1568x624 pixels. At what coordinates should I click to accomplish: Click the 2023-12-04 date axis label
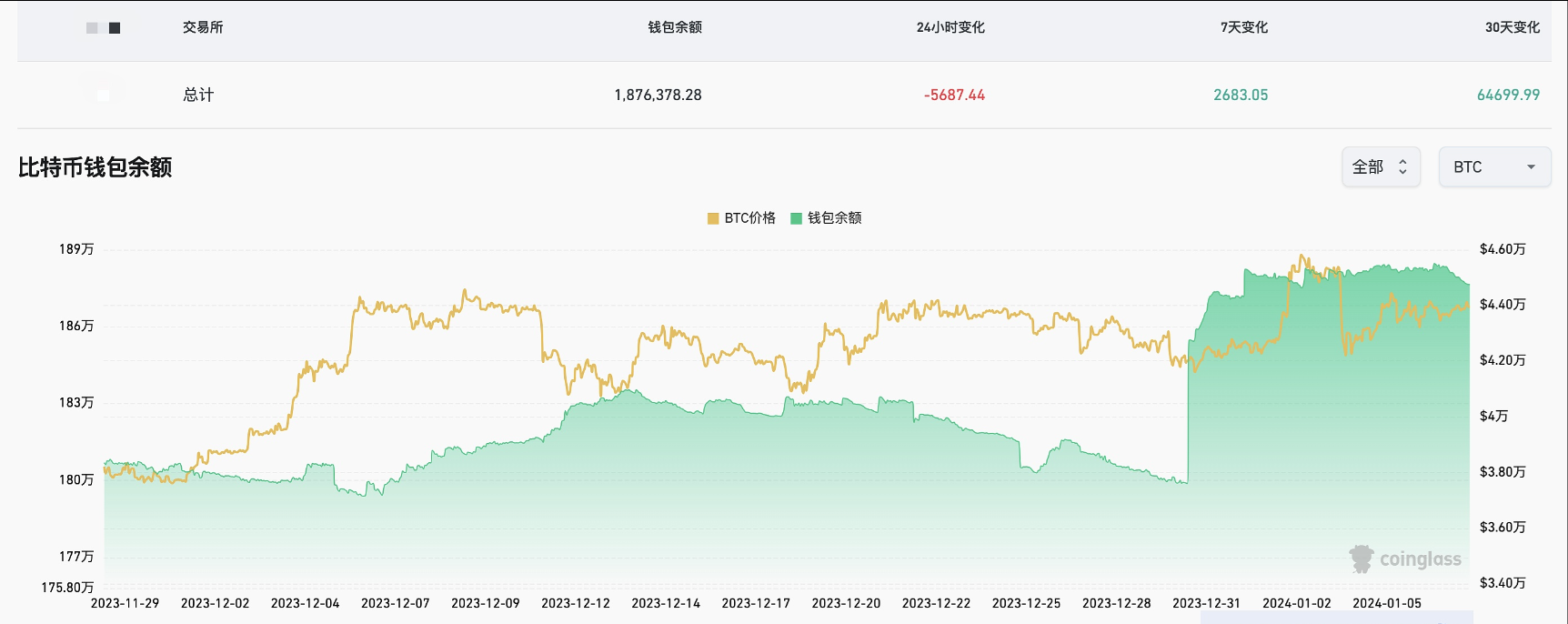point(305,603)
